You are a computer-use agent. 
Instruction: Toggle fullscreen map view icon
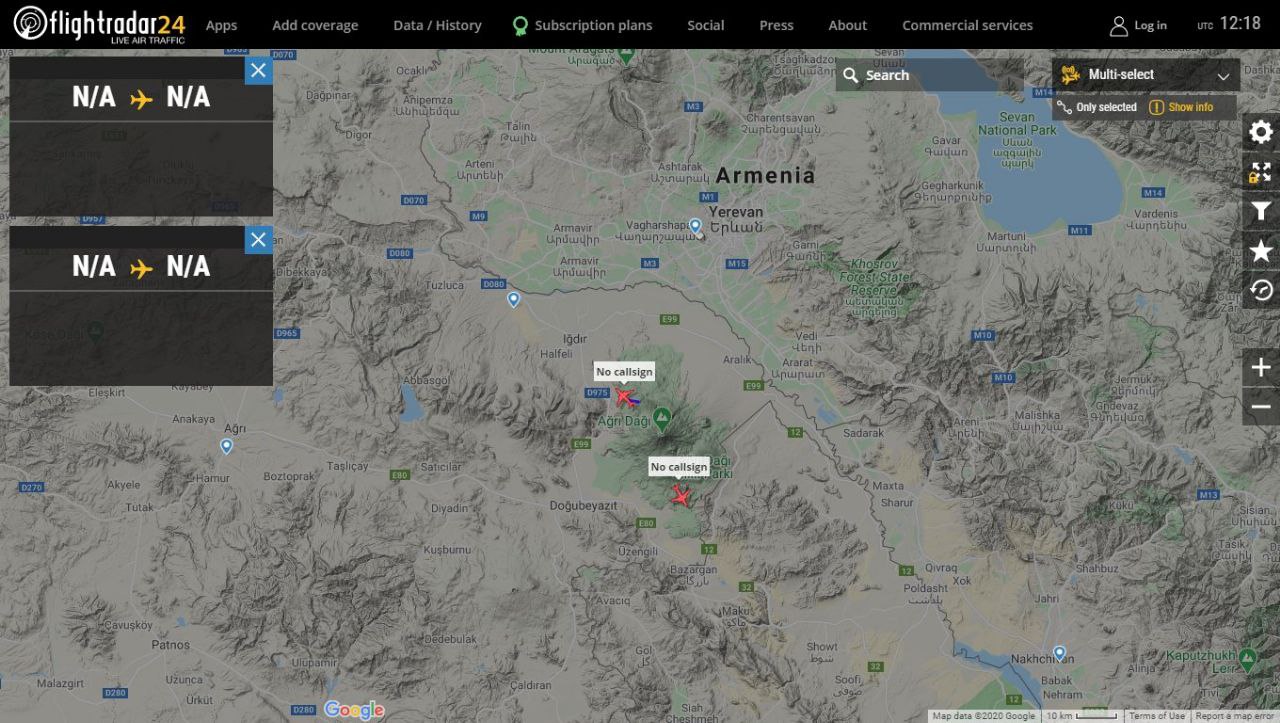1261,172
